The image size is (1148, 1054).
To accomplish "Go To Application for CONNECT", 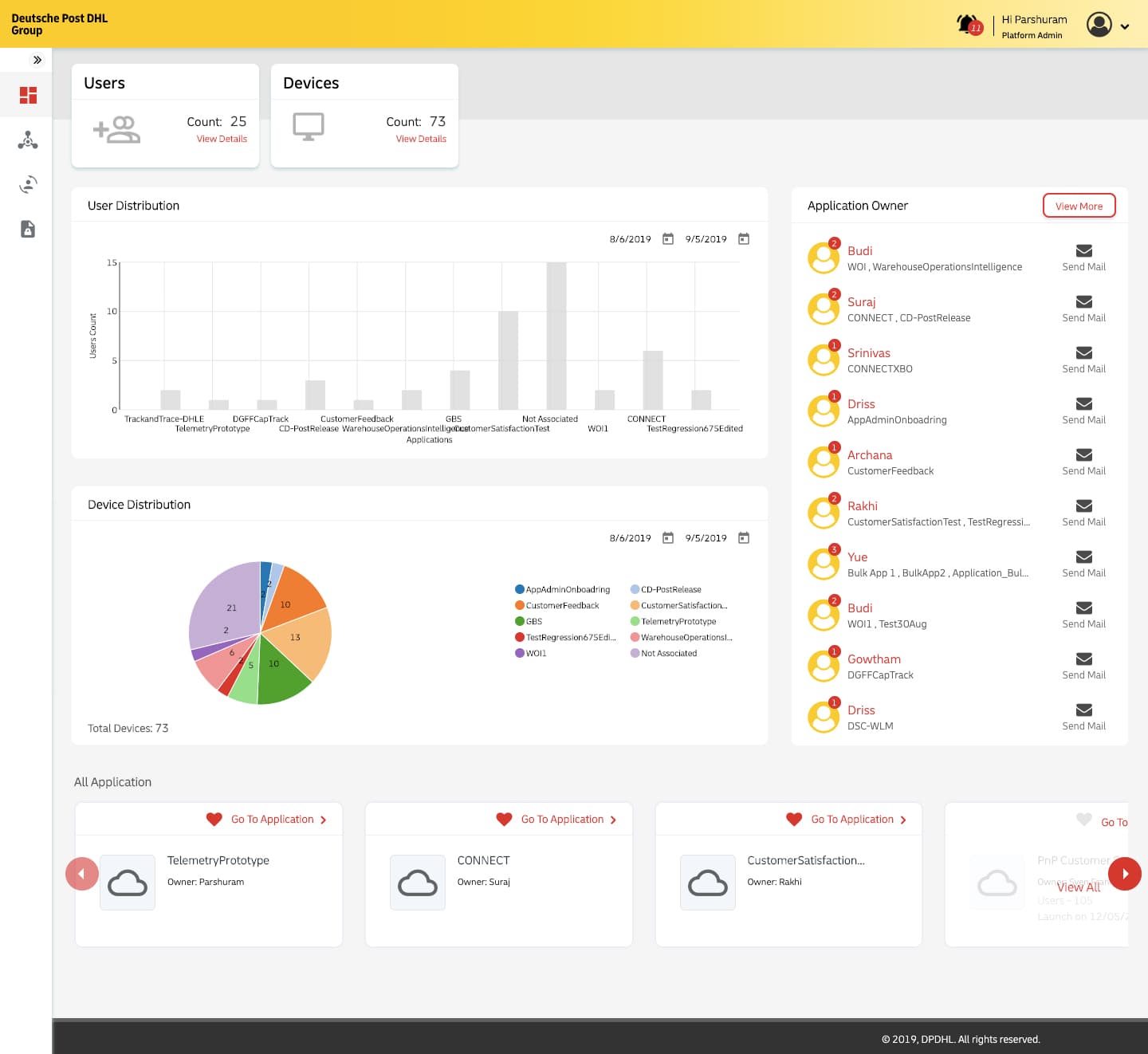I will tap(569, 820).
